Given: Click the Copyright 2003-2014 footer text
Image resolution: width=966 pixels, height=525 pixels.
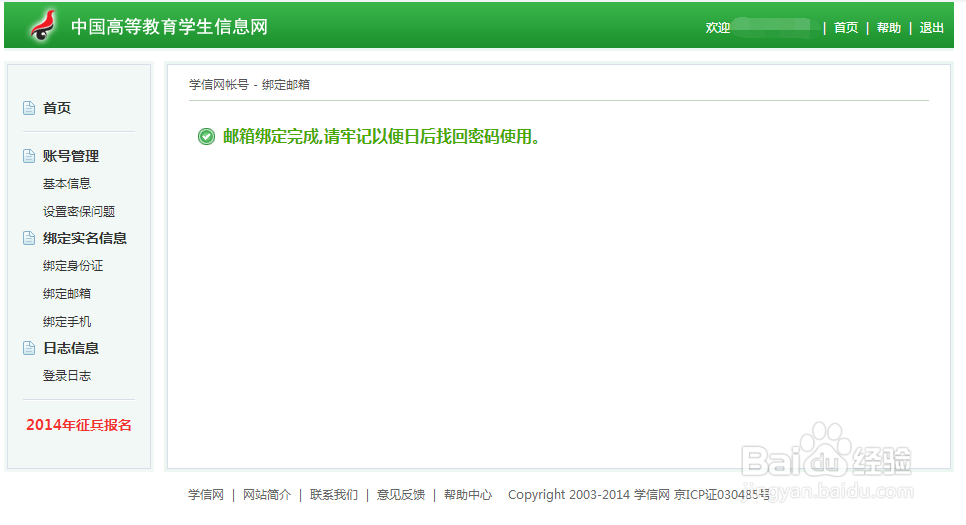Looking at the screenshot, I should click(639, 494).
